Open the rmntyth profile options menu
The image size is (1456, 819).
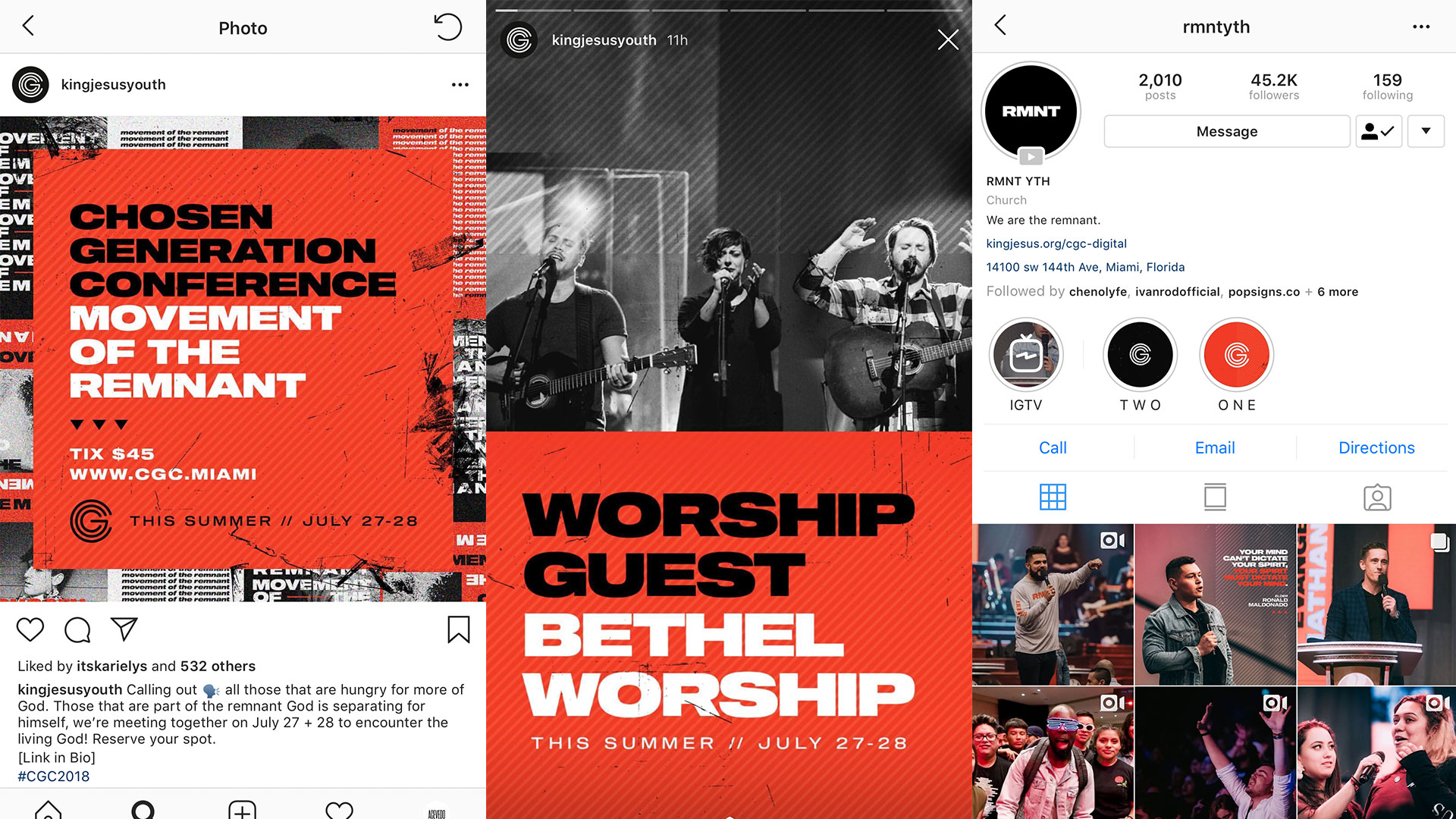[1421, 27]
